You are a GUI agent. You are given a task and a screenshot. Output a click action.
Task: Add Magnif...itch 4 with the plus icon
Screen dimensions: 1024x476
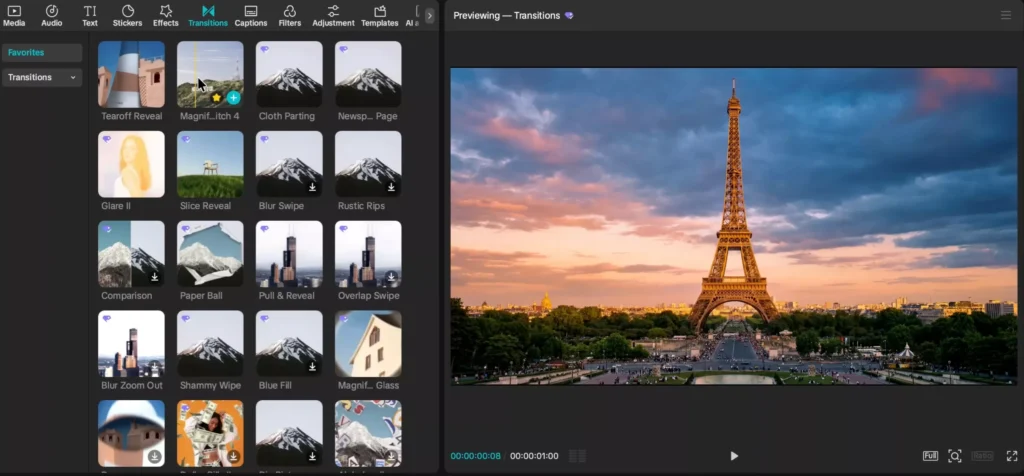[x=233, y=98]
